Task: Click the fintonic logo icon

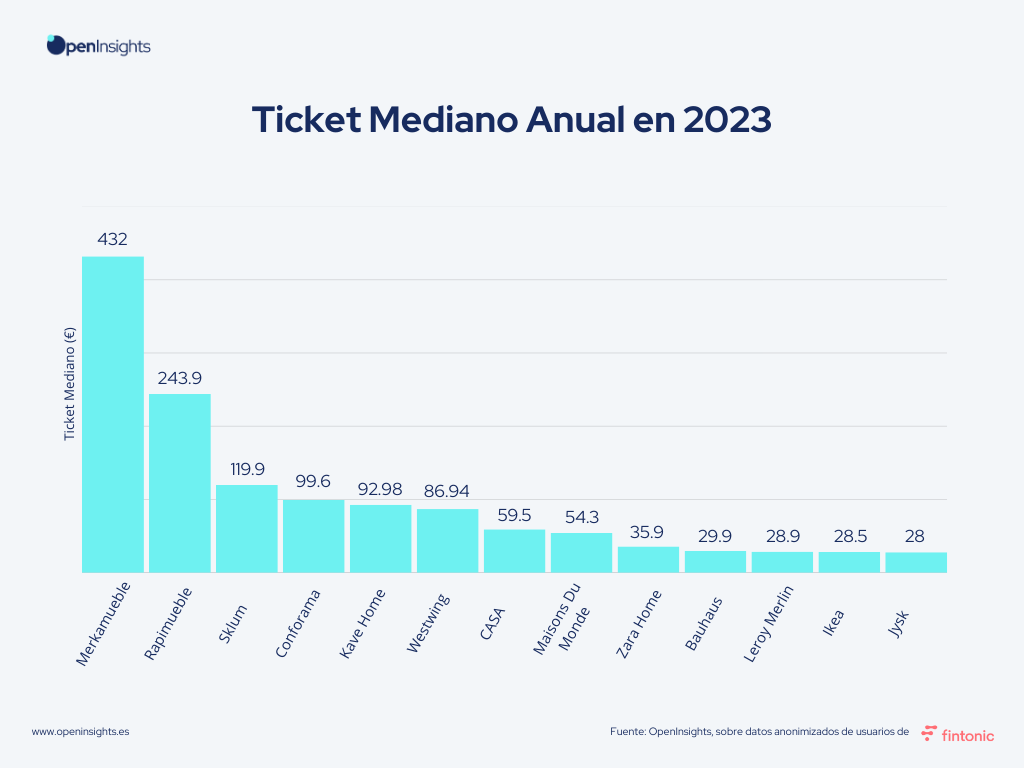Action: pos(929,733)
